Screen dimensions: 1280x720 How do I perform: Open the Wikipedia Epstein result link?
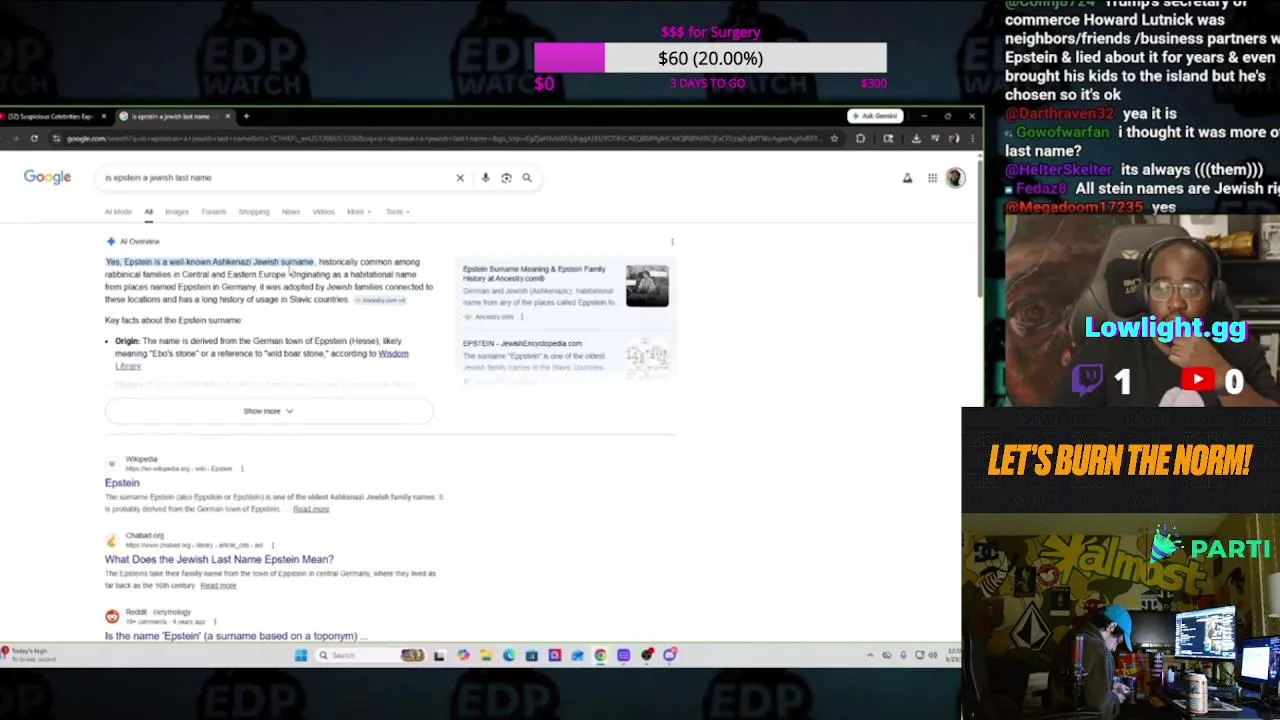(x=122, y=483)
